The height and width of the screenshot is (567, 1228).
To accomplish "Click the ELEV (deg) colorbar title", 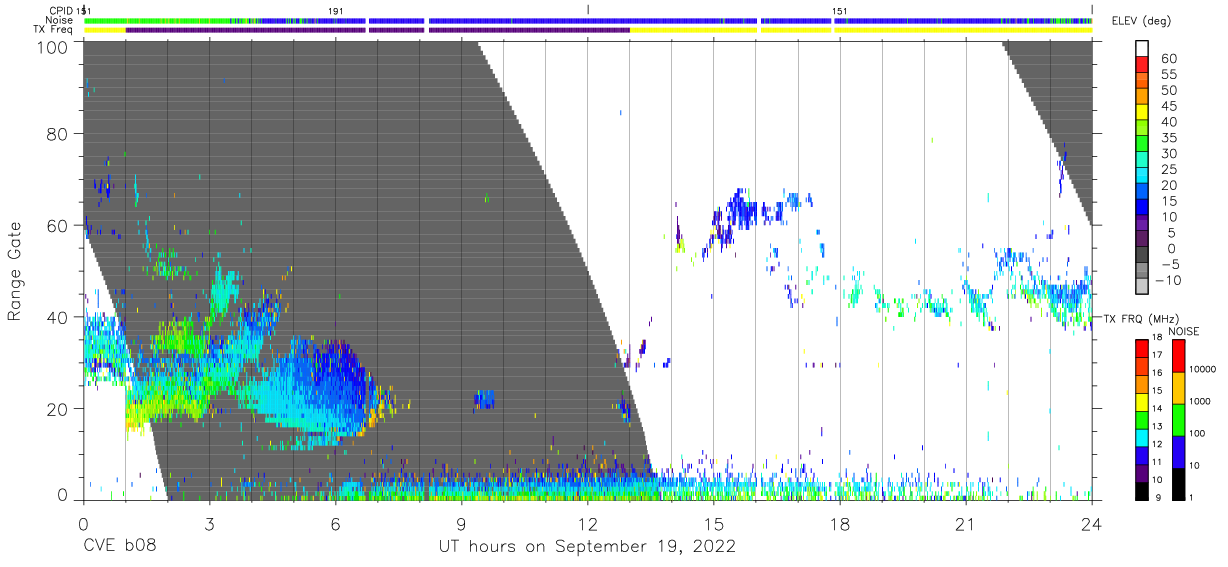I will point(1139,21).
